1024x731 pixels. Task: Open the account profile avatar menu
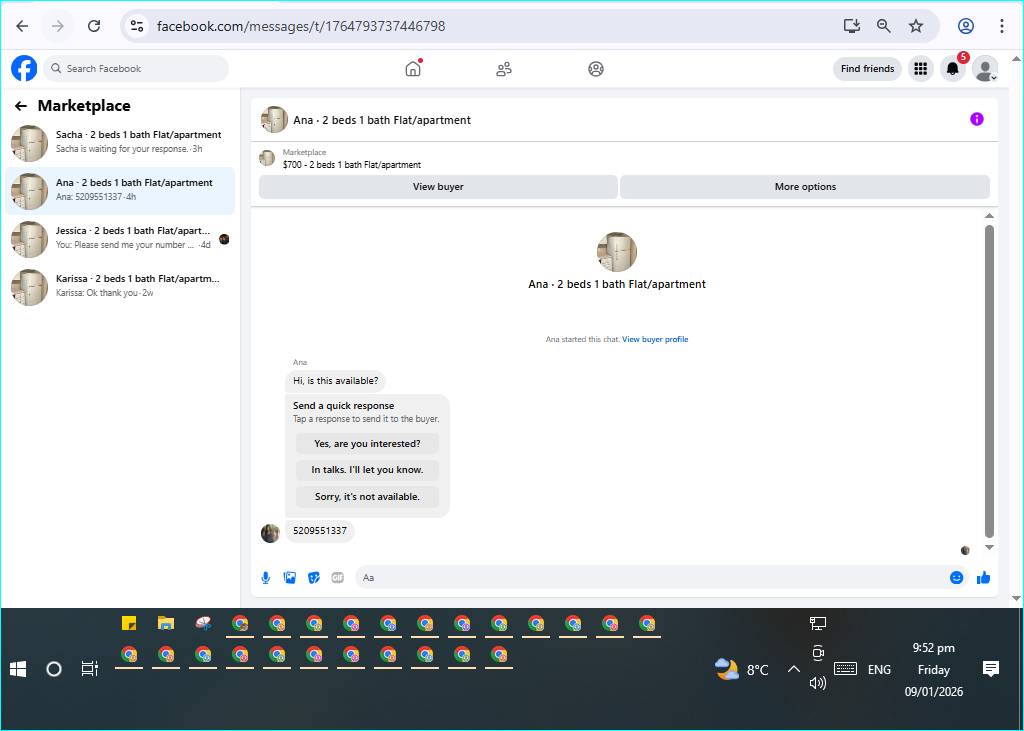pos(985,69)
